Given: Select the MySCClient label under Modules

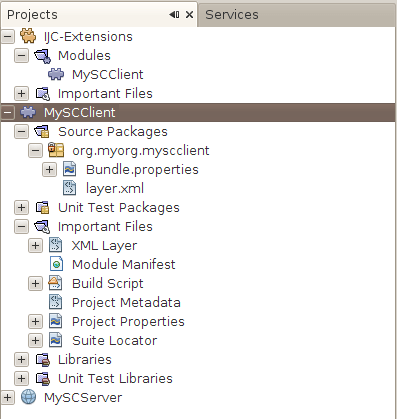Looking at the screenshot, I should pos(108,75).
